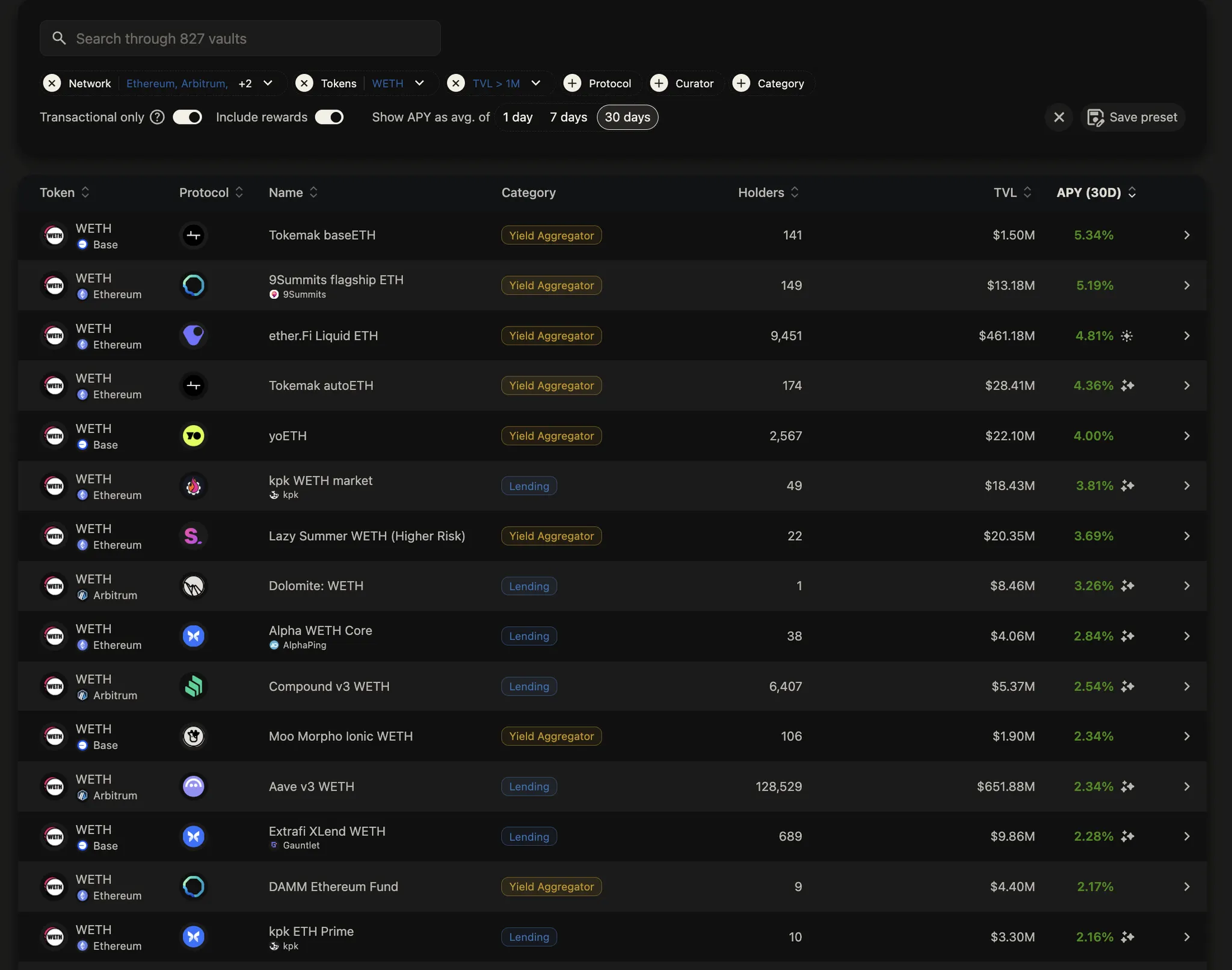This screenshot has height=970, width=1232.
Task: Select the 7 days APY average
Action: click(568, 117)
